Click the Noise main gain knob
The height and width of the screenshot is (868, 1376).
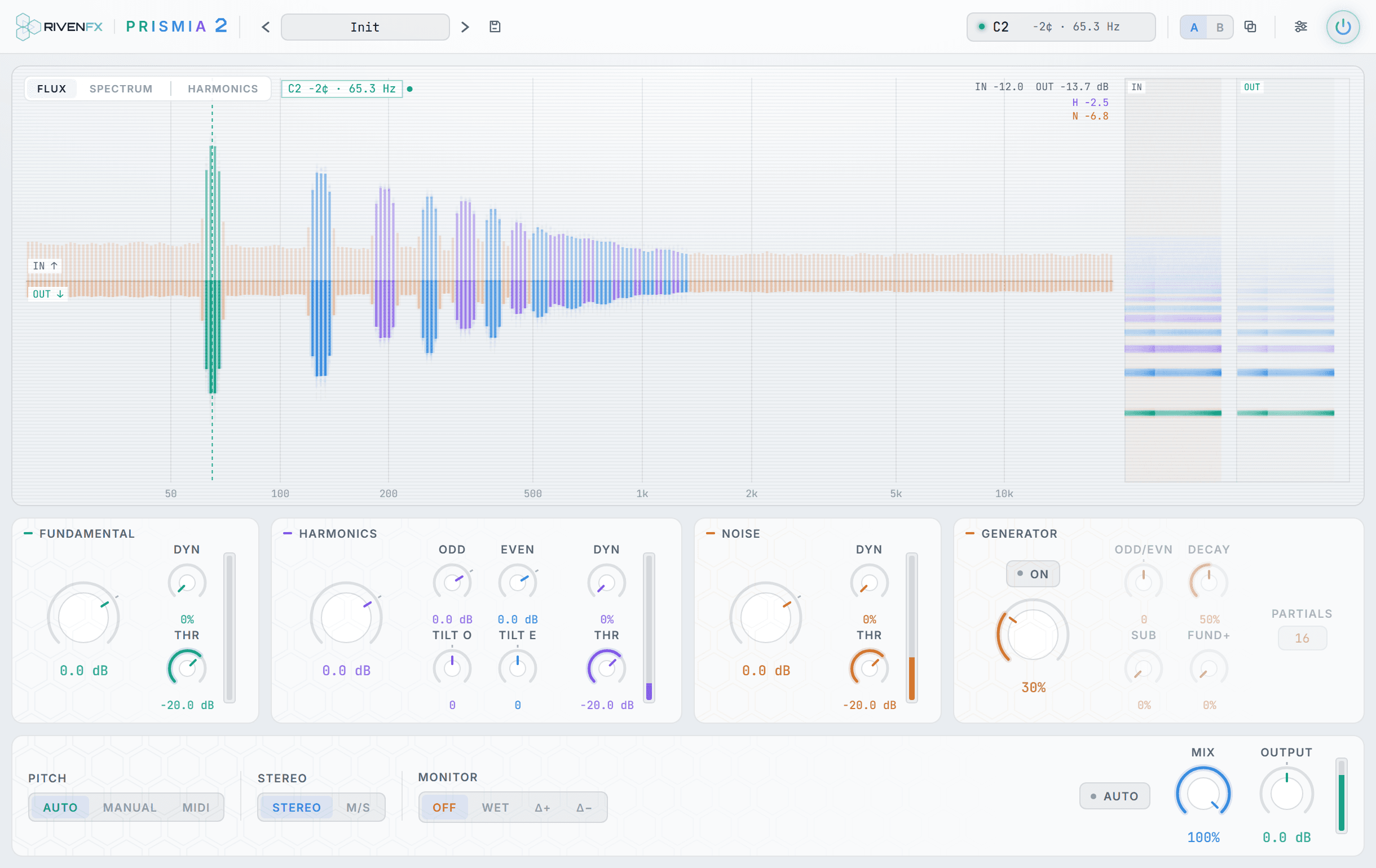pyautogui.click(x=766, y=618)
